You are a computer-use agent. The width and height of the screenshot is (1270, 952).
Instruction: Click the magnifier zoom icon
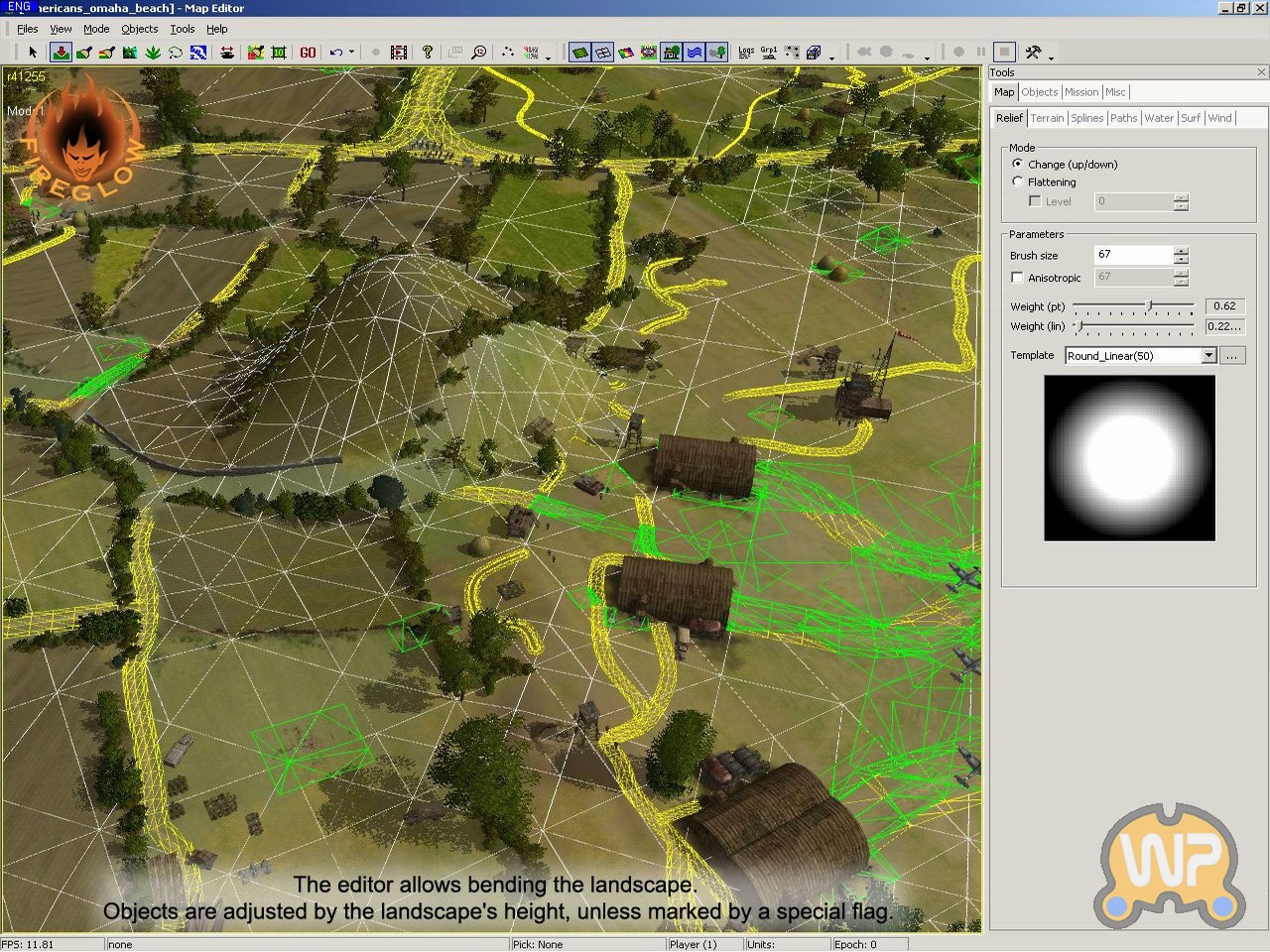479,52
